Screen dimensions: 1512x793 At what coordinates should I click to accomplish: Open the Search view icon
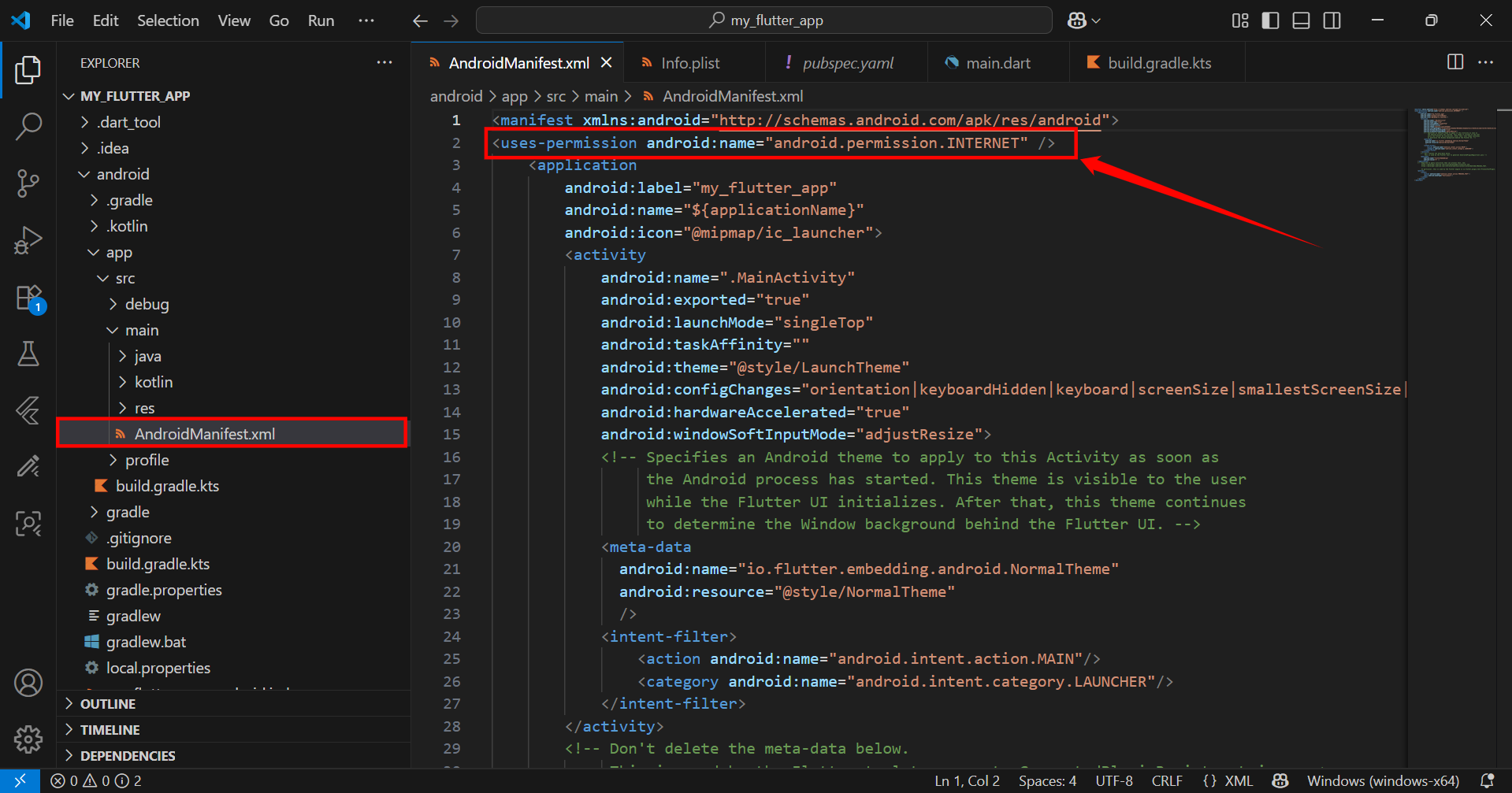pyautogui.click(x=28, y=126)
